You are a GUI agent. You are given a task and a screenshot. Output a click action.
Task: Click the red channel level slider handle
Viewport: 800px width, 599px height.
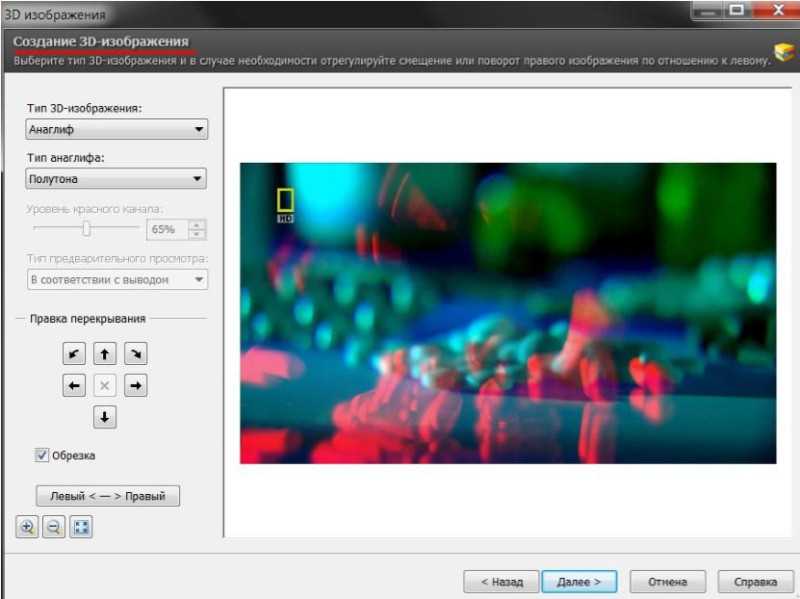point(86,228)
